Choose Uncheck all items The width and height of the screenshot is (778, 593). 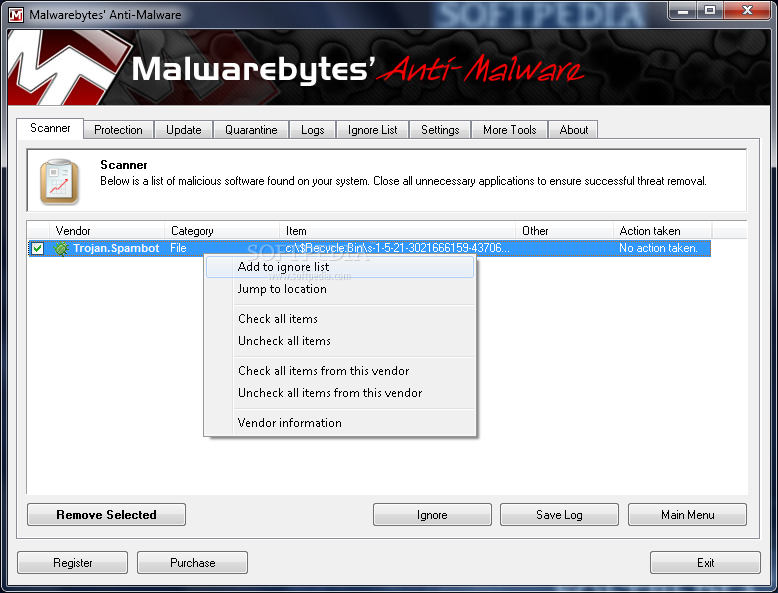pyautogui.click(x=340, y=341)
